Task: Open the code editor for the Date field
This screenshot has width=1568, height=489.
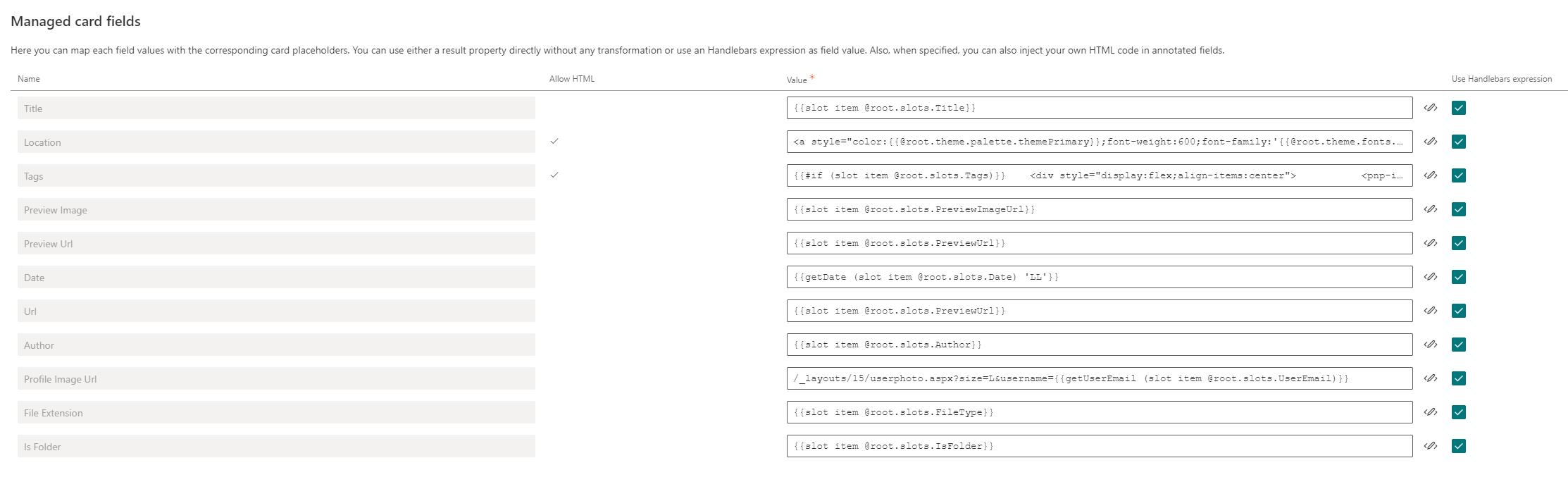Action: (1431, 277)
